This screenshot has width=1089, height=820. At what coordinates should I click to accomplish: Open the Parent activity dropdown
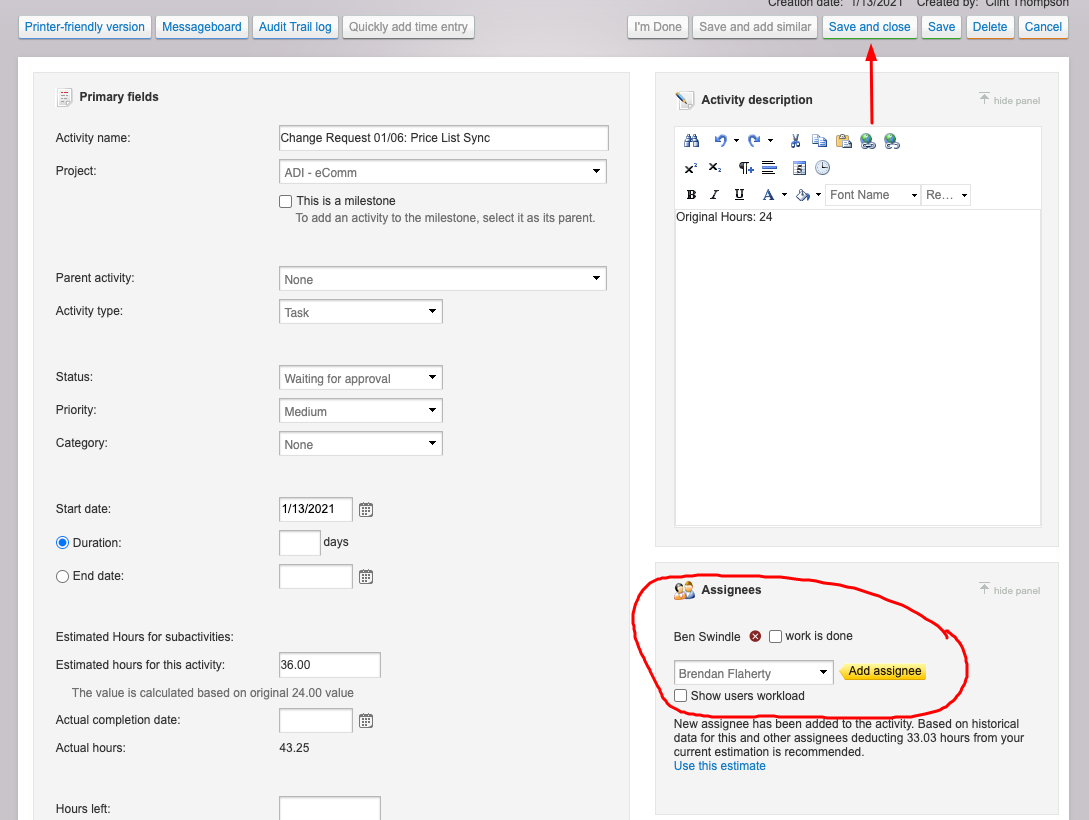(x=442, y=278)
